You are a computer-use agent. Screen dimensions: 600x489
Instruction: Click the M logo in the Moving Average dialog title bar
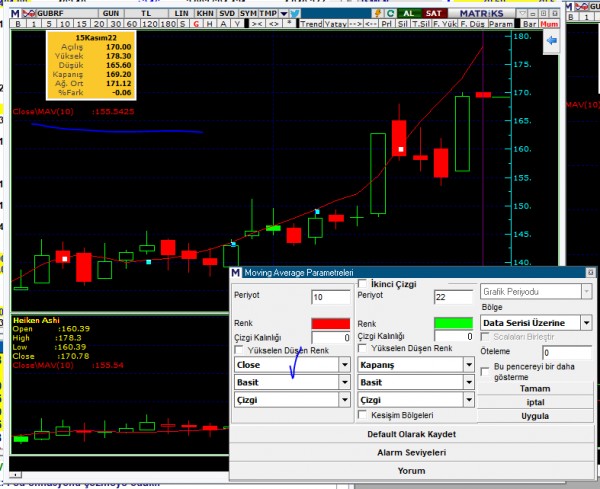[x=236, y=272]
